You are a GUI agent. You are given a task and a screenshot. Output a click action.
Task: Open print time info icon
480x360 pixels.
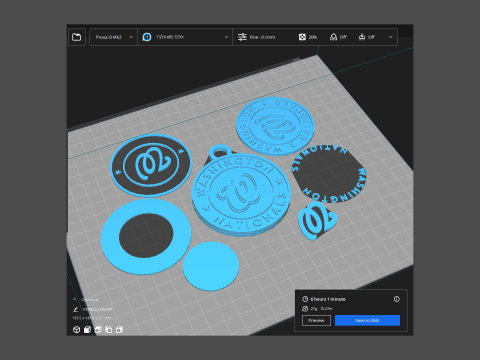[396, 299]
